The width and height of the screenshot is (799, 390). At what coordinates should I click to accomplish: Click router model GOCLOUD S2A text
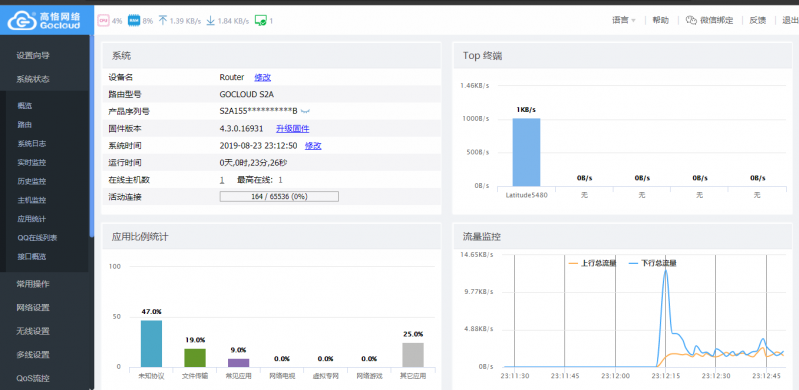[x=247, y=94]
